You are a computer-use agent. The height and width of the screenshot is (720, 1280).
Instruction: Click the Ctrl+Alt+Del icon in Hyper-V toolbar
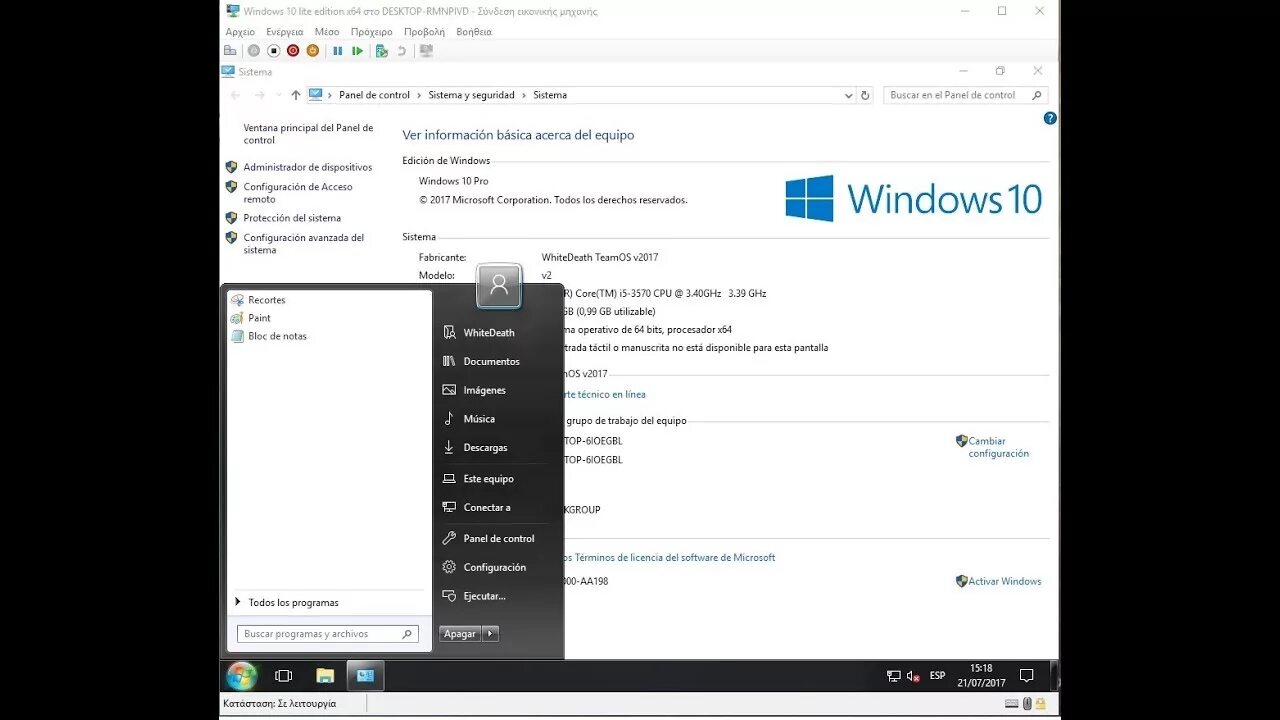[x=231, y=50]
